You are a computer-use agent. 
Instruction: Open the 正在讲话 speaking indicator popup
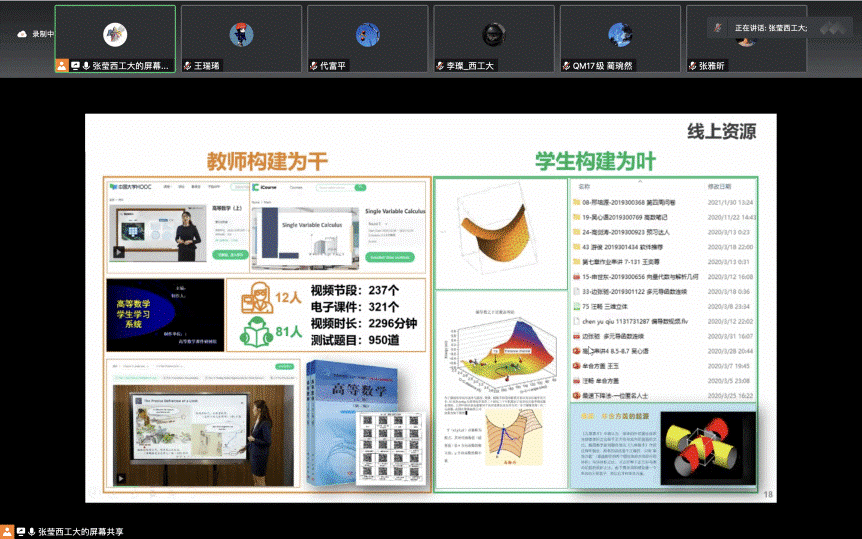point(770,28)
